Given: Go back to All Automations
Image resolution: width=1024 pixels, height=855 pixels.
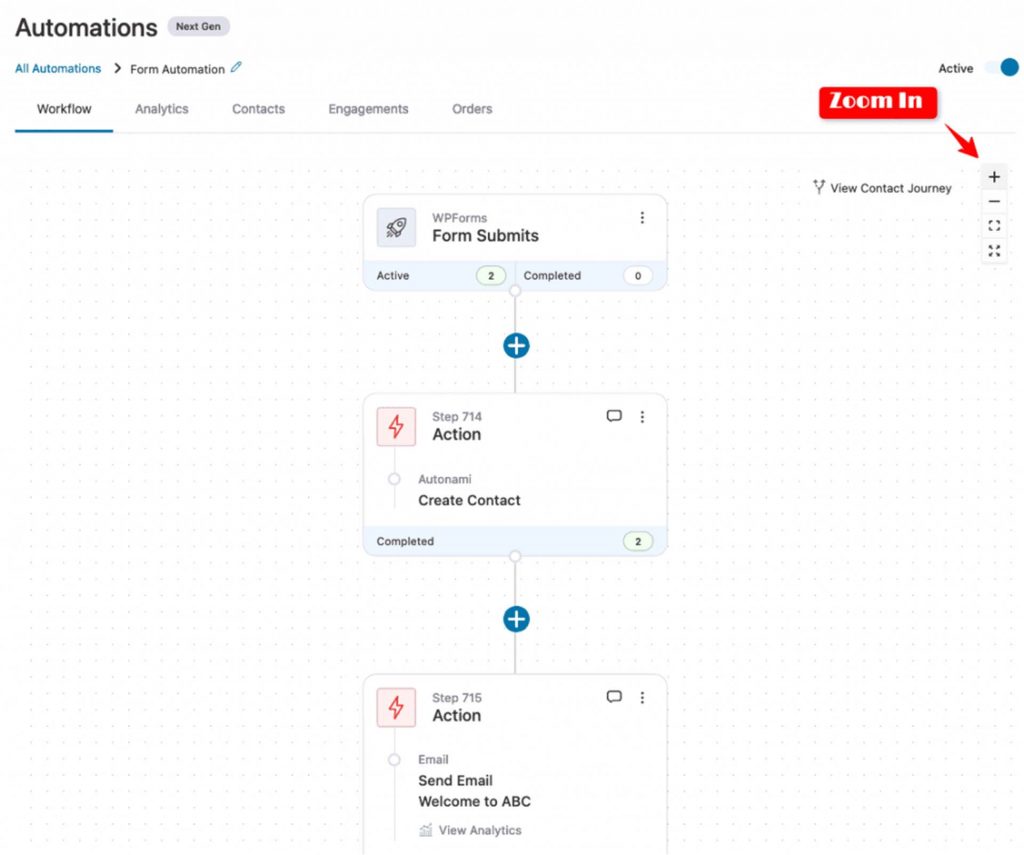Looking at the screenshot, I should coord(58,69).
